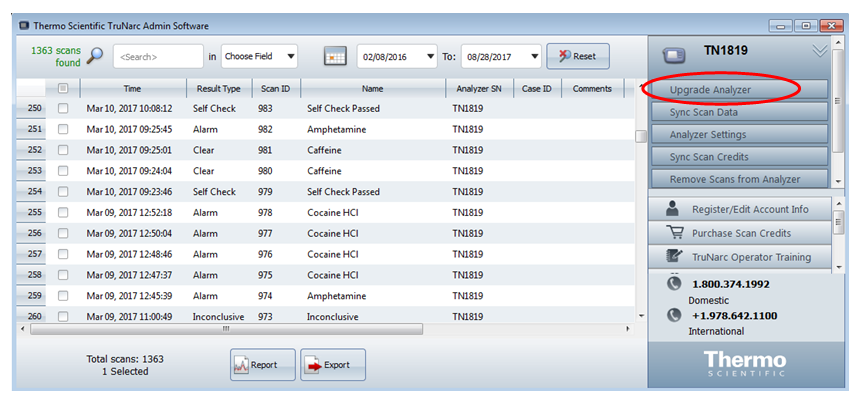
Task: Click the Export arrow icon button
Action: coord(332,365)
